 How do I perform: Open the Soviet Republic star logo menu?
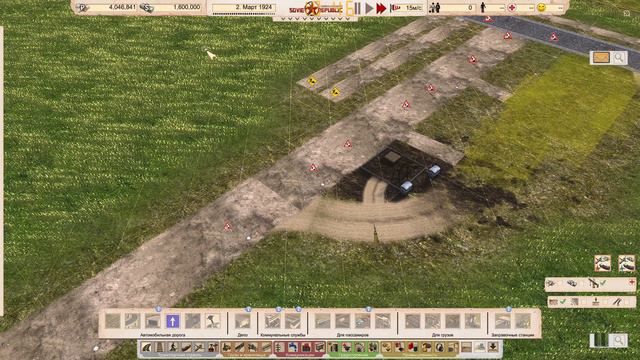313,8
